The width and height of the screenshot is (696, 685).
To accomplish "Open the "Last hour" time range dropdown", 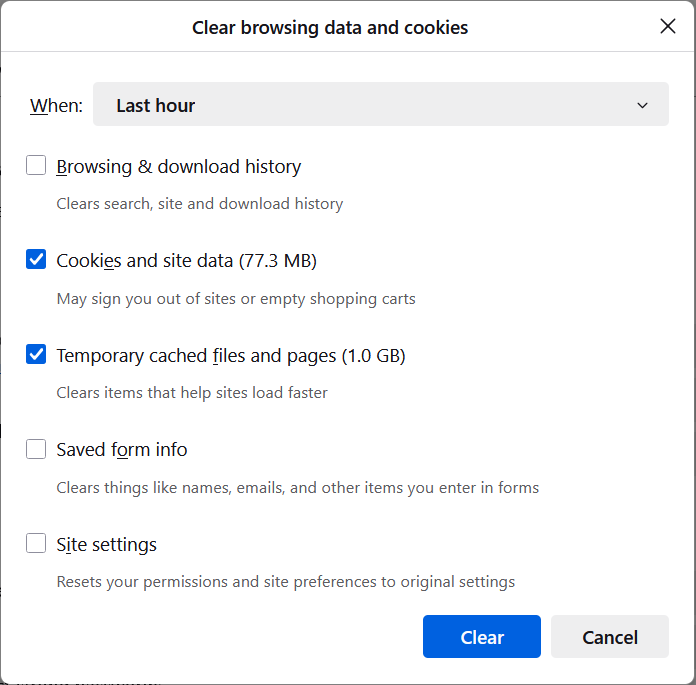I will tap(380, 105).
